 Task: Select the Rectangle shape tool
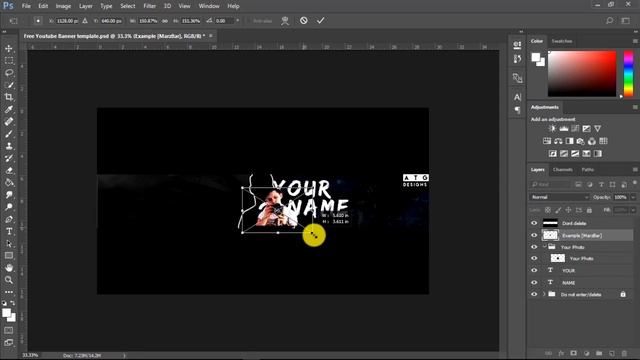coord(9,256)
